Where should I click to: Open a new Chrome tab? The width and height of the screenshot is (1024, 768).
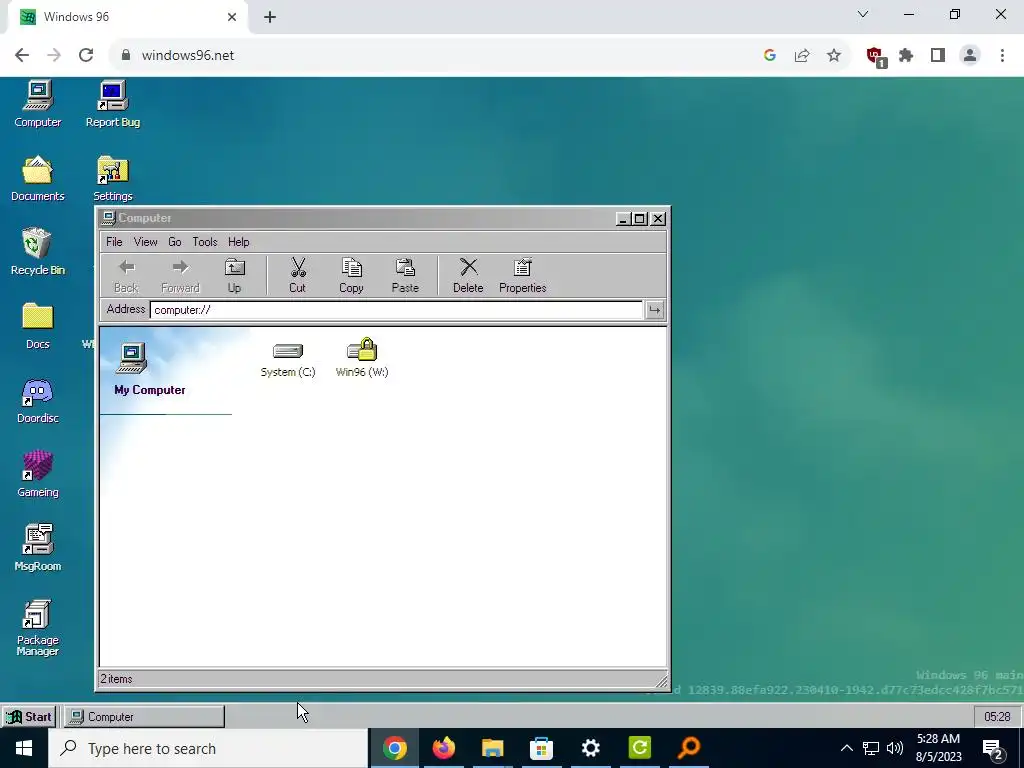point(270,17)
